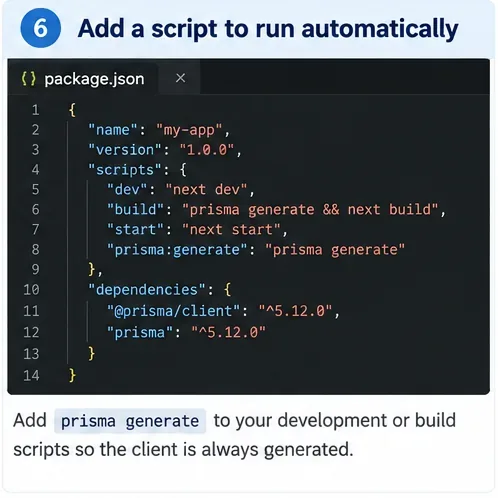Click the "dependencies" key
This screenshot has height=498, width=498.
[x=147, y=290]
